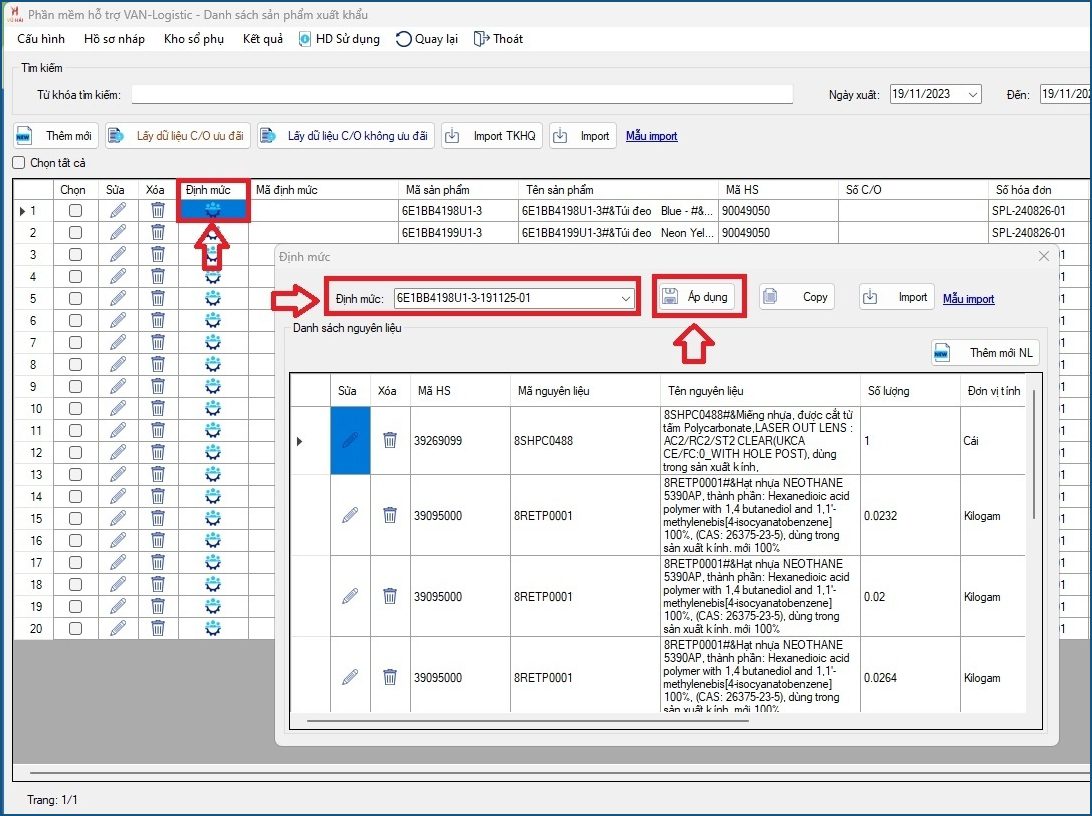Screen dimensions: 1092x816
Task: Click the trash delete icon in row 1
Action: (x=157, y=210)
